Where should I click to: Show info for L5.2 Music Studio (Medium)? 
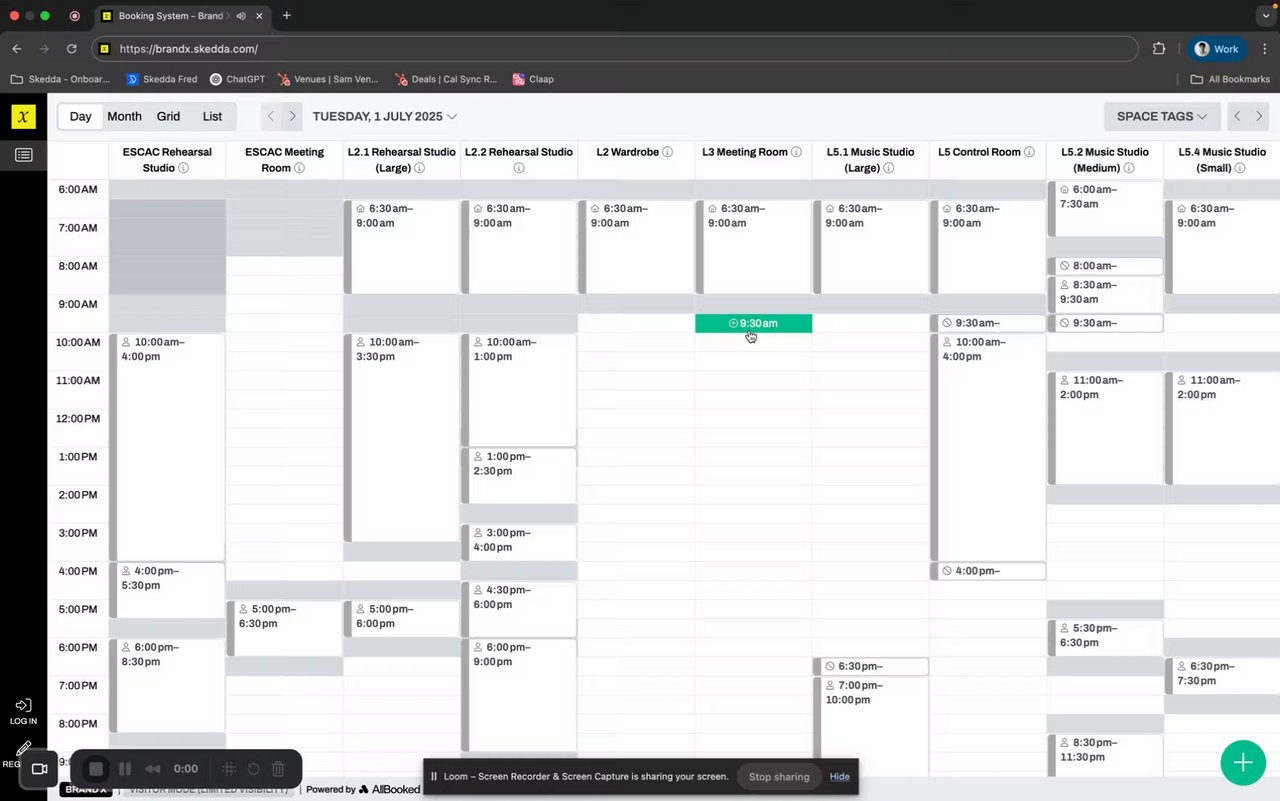click(x=1130, y=168)
